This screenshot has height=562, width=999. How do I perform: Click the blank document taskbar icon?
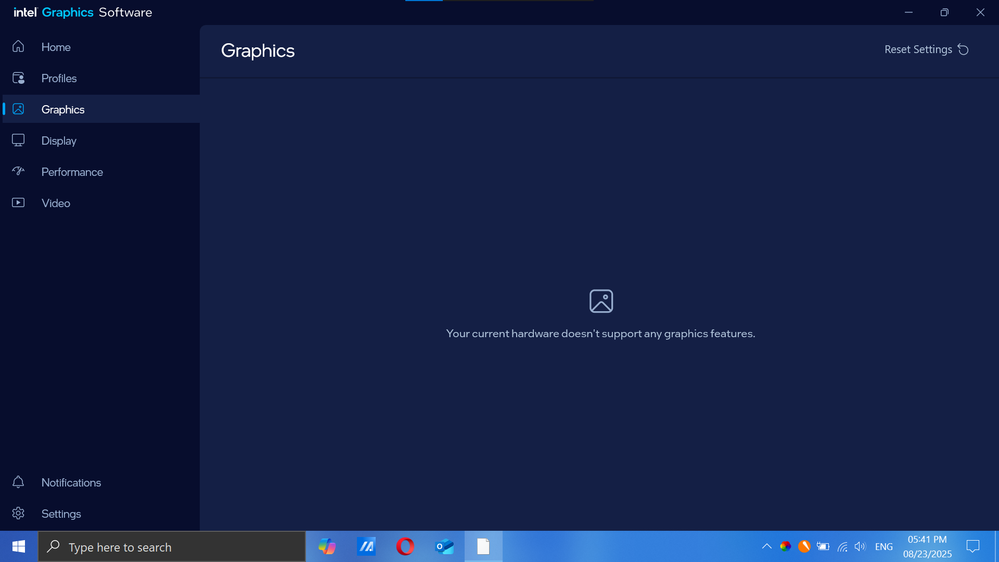483,547
